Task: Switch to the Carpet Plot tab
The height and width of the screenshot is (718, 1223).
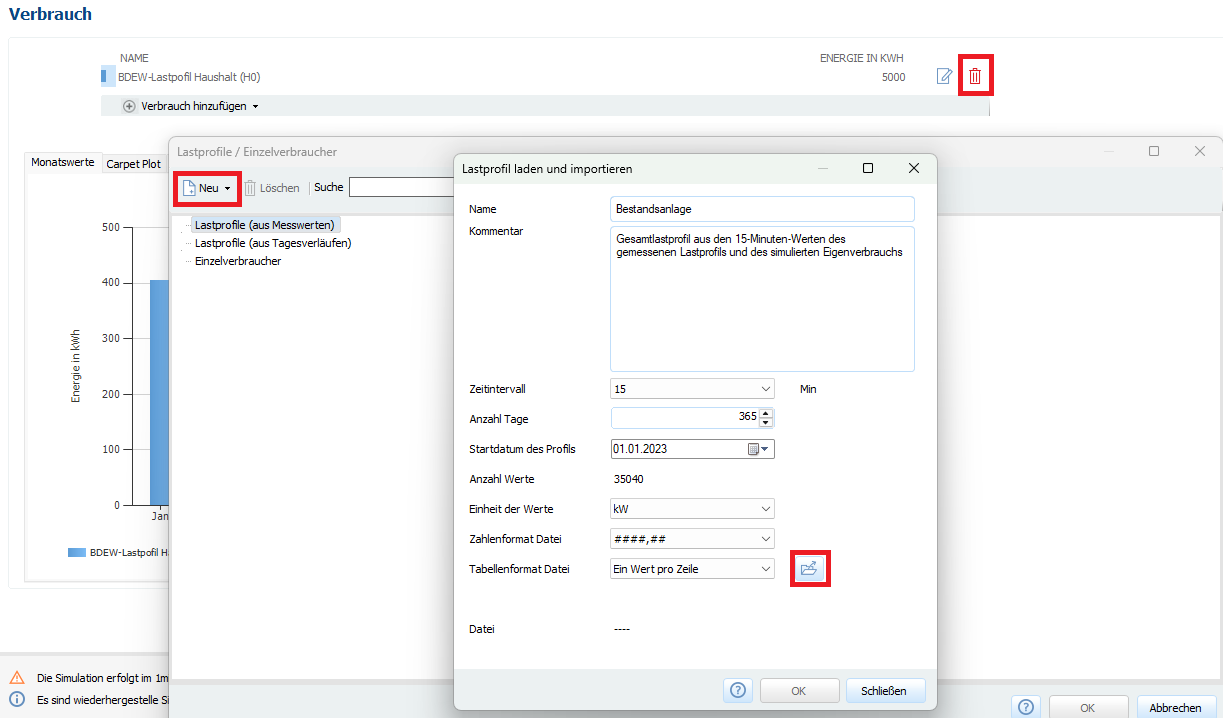Action: tap(134, 164)
